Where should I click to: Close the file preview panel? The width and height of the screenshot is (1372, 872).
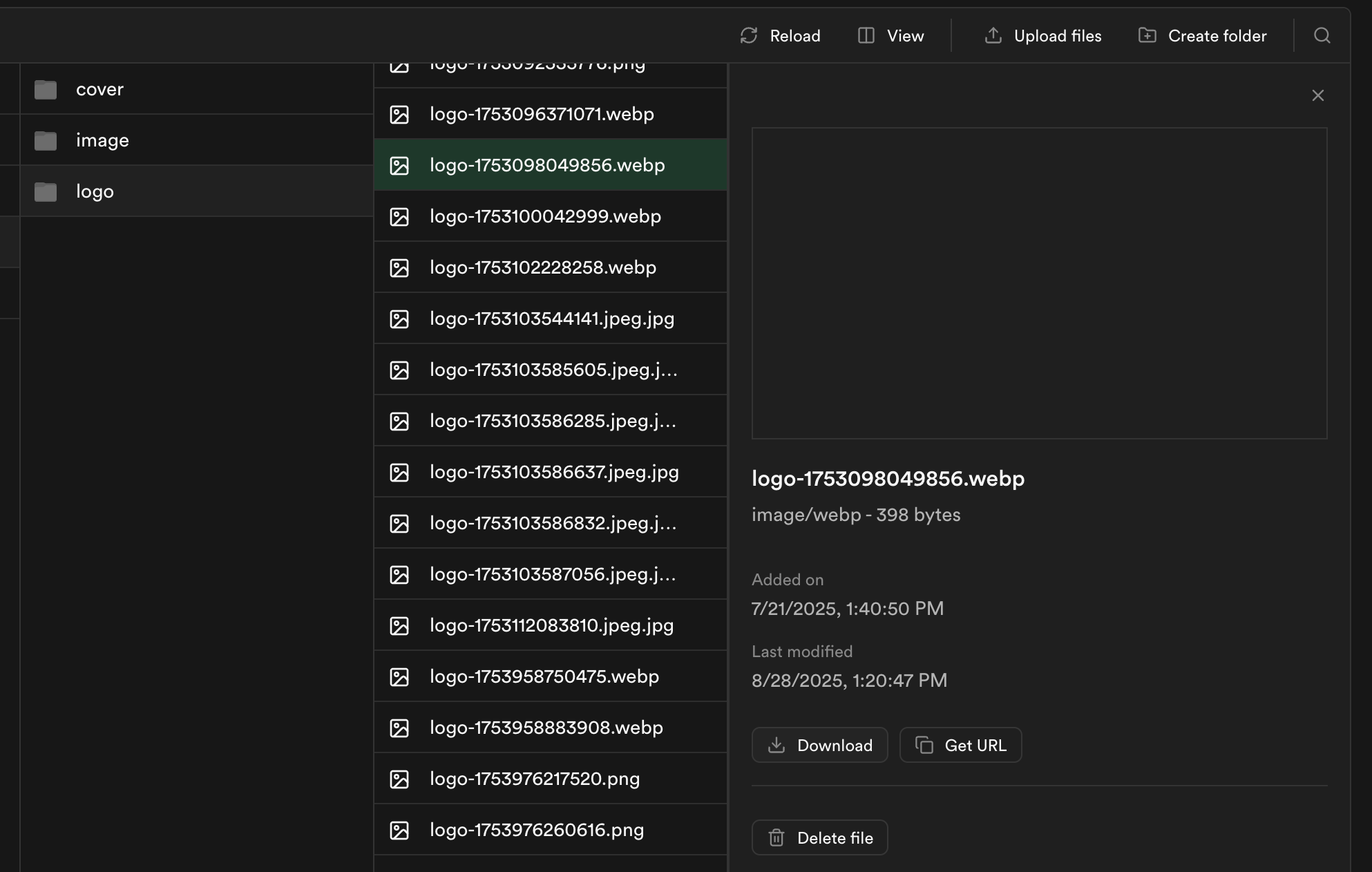[1317, 95]
